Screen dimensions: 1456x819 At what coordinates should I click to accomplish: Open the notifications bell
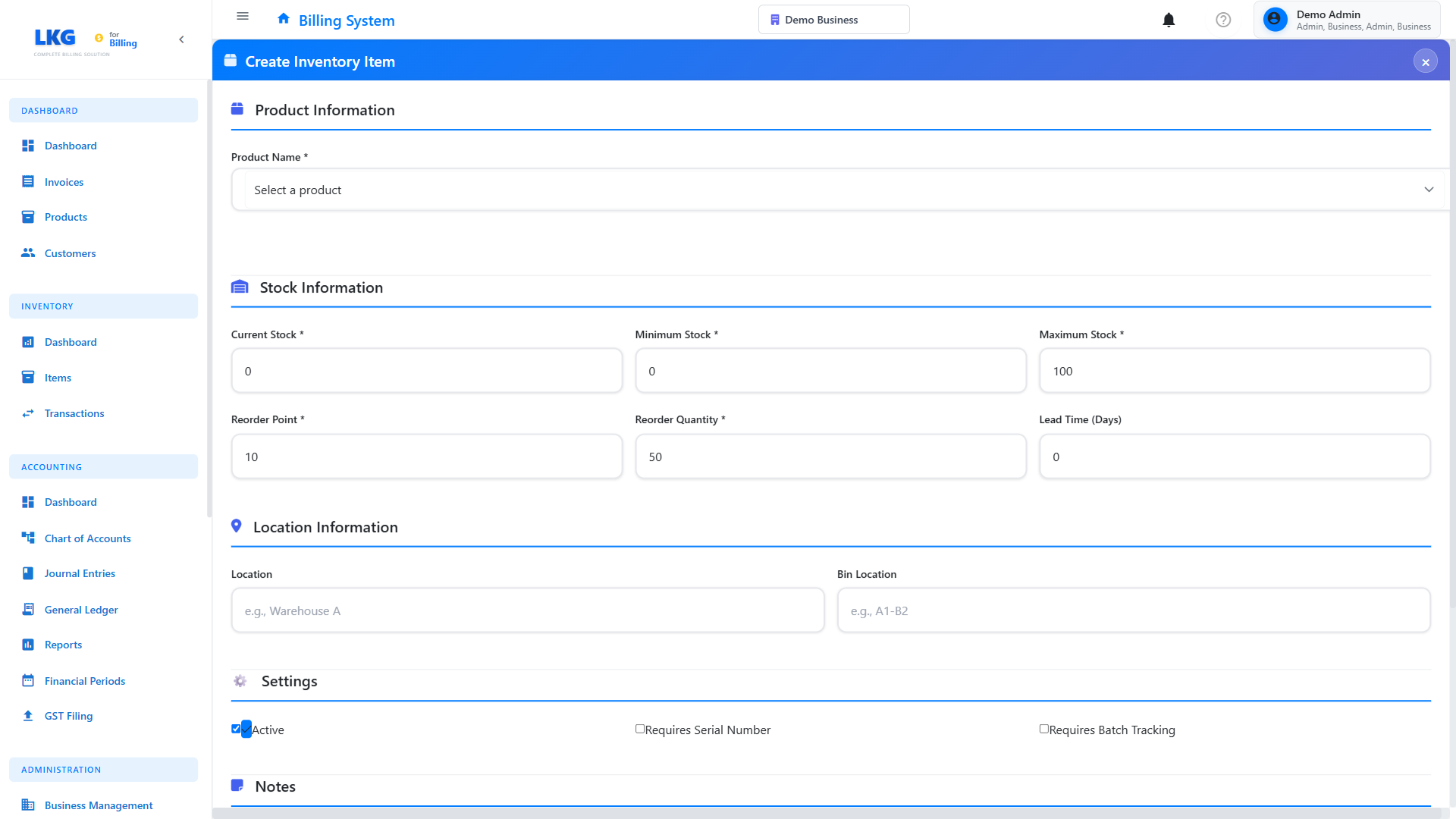click(1169, 20)
